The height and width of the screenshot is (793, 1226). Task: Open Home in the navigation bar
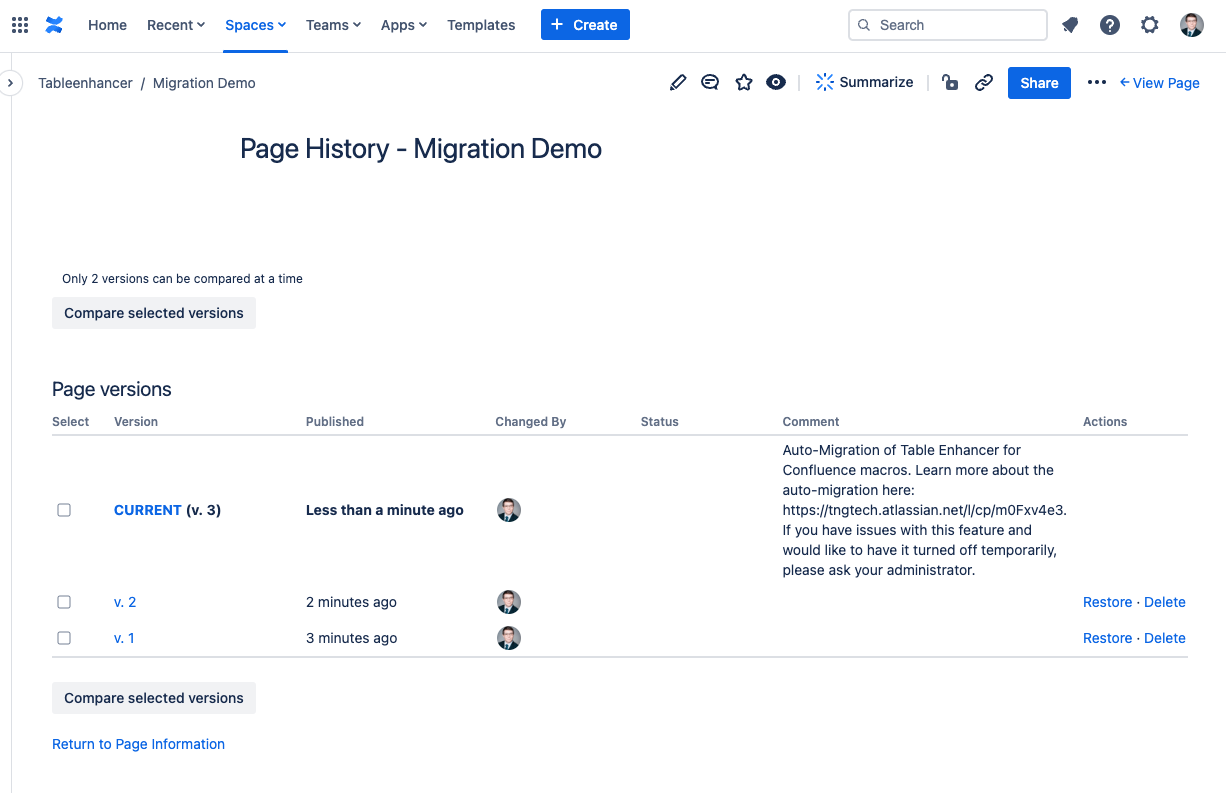(x=107, y=25)
